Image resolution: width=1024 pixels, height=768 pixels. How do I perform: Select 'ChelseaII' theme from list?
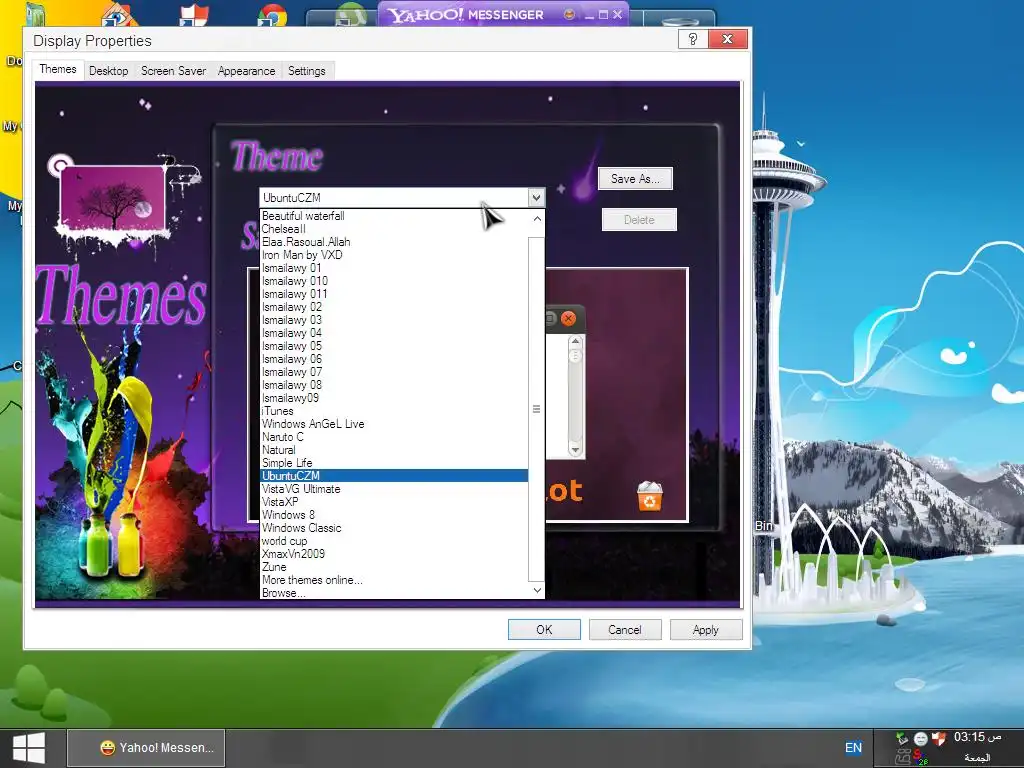pyautogui.click(x=394, y=229)
